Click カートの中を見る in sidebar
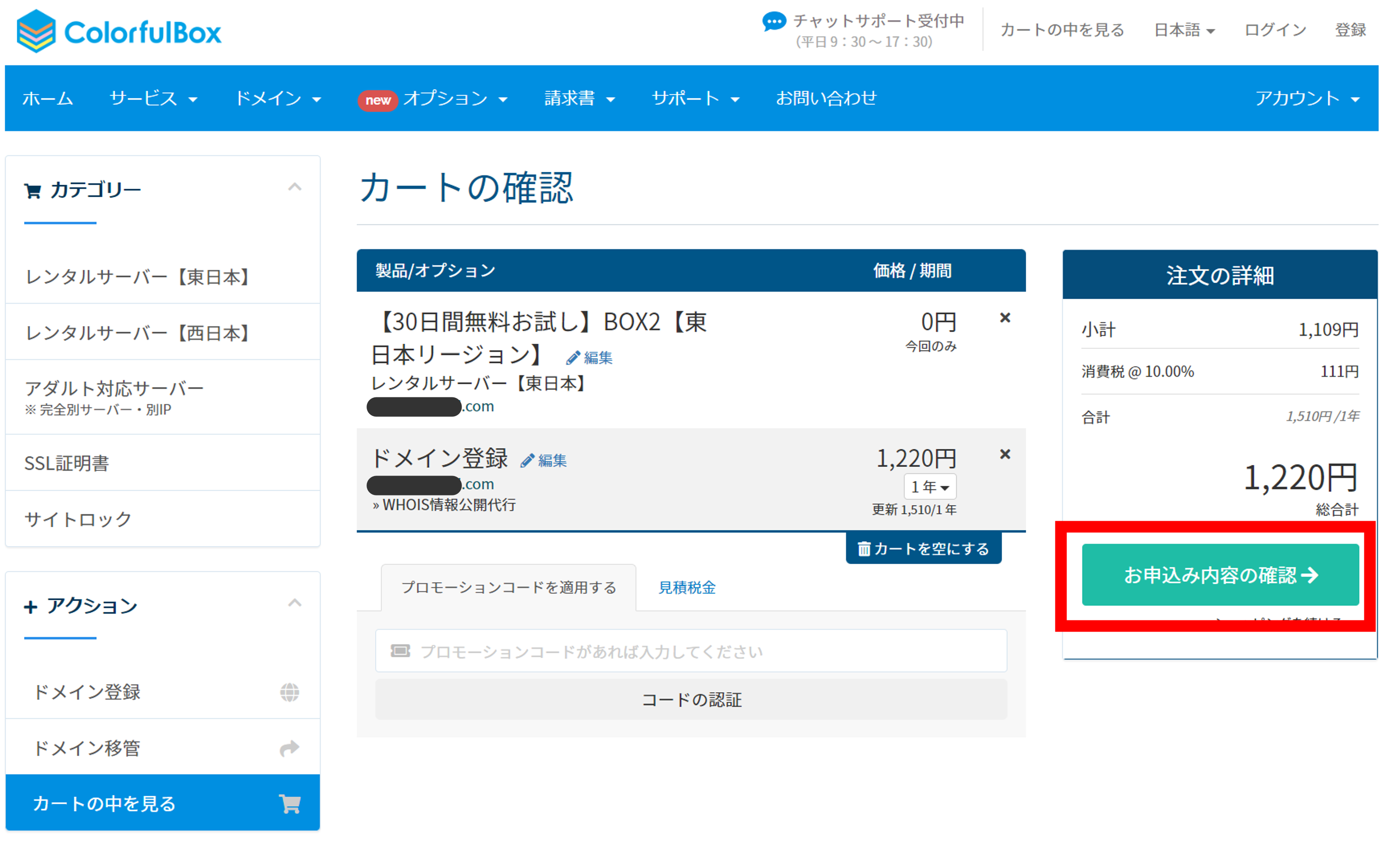This screenshot has height=858, width=1400. tap(162, 803)
